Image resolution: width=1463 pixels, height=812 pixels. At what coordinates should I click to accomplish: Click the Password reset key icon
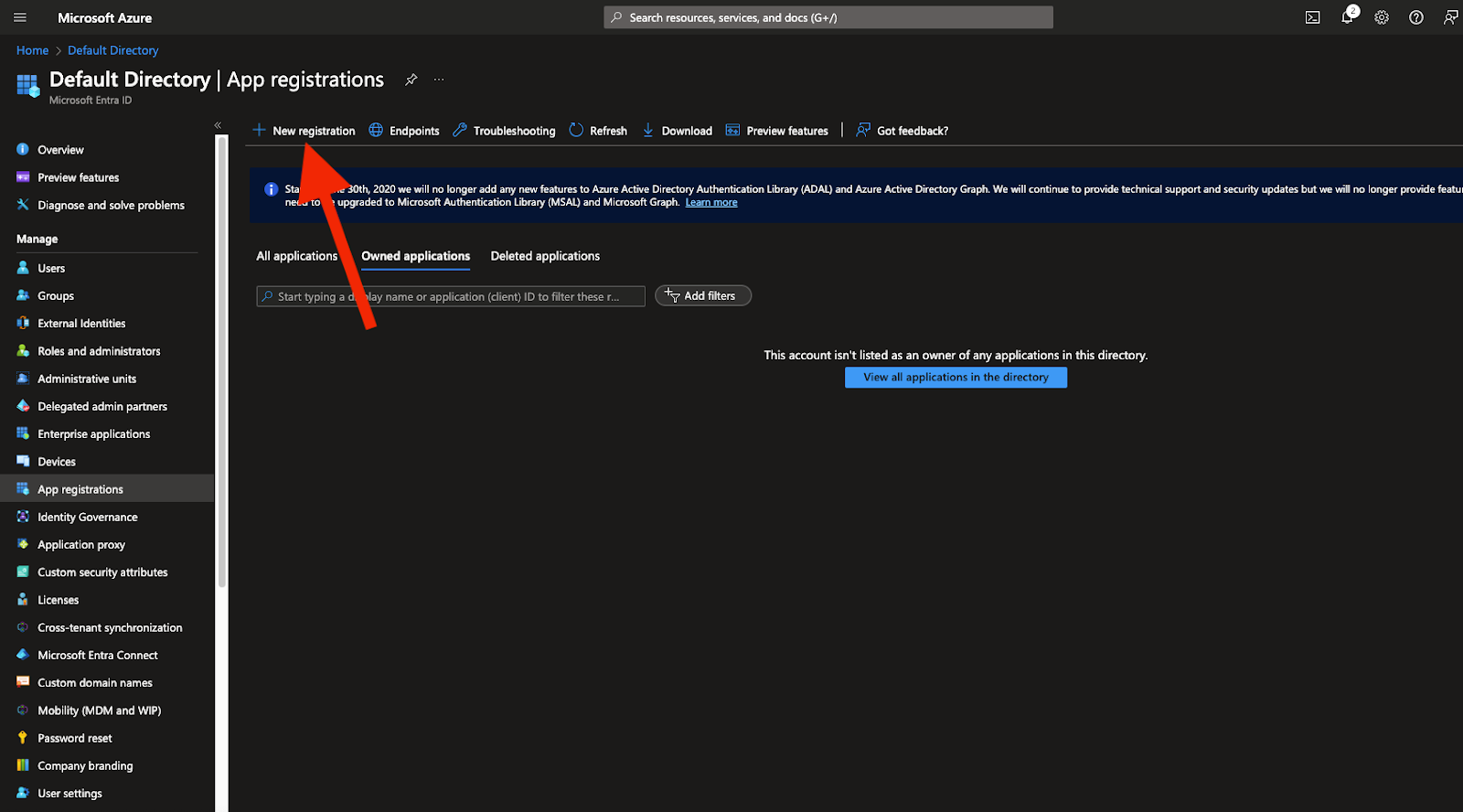(x=23, y=738)
